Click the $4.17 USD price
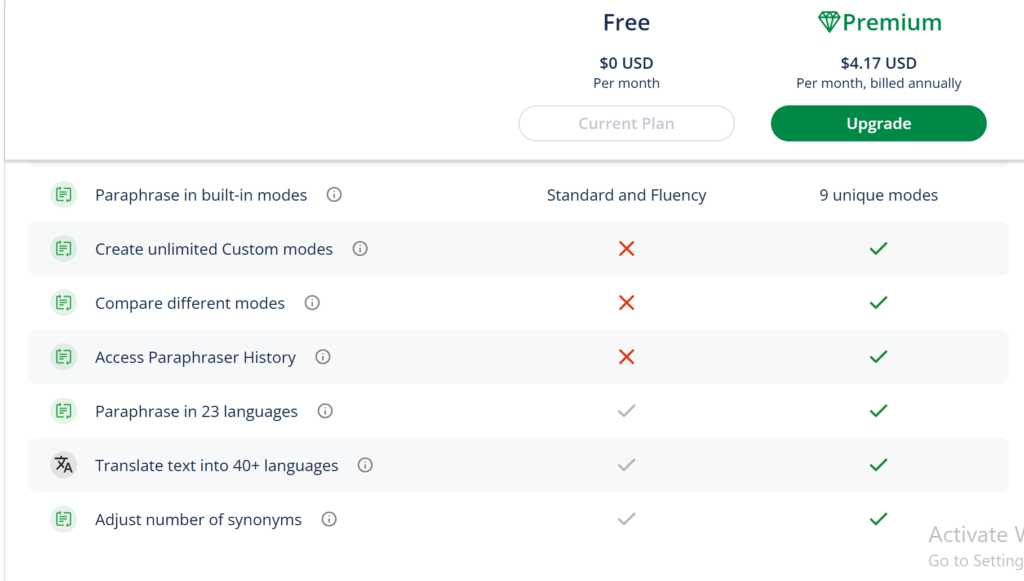The height and width of the screenshot is (581, 1024). pyautogui.click(x=878, y=63)
